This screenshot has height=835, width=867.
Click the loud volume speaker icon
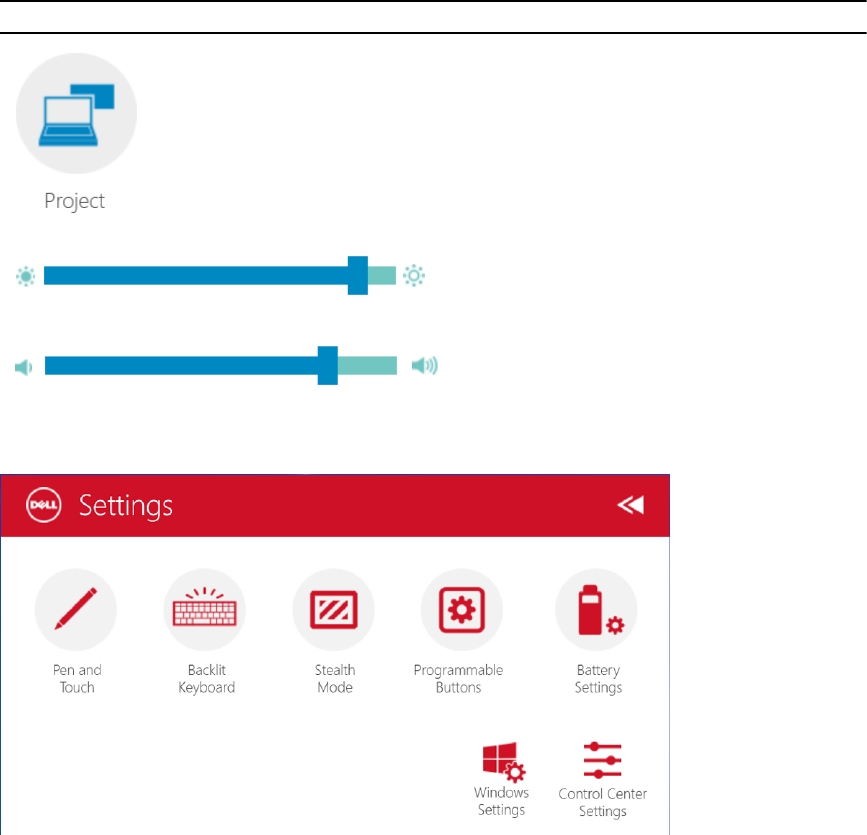point(425,366)
